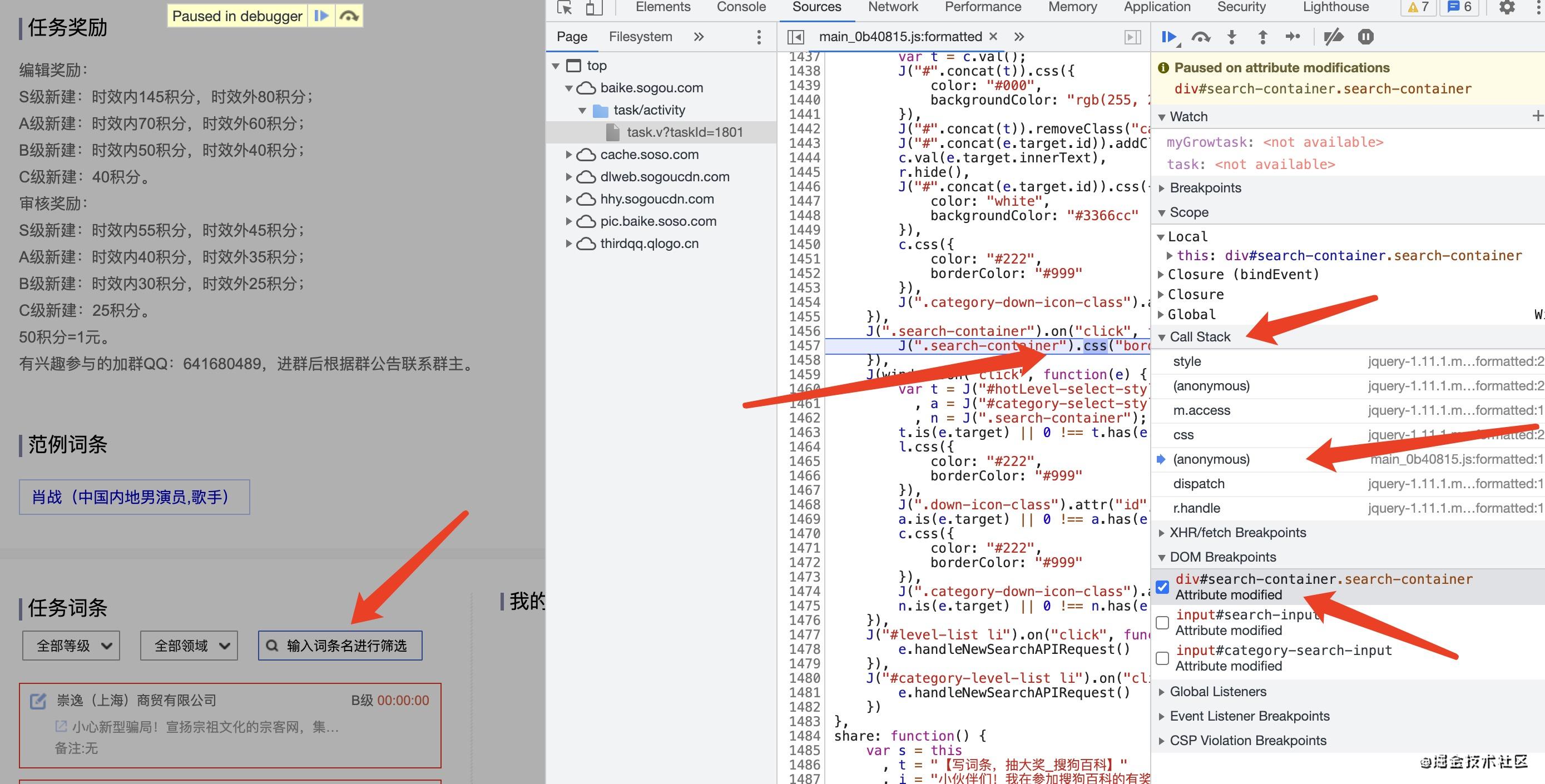Click the inspect element picker icon
This screenshot has width=1545, height=784.
point(564,7)
